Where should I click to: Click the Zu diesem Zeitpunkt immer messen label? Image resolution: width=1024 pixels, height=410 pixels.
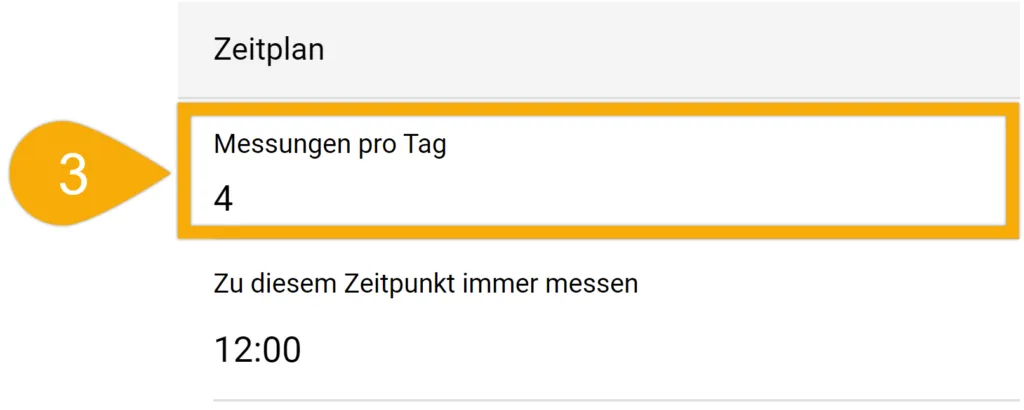click(x=425, y=284)
